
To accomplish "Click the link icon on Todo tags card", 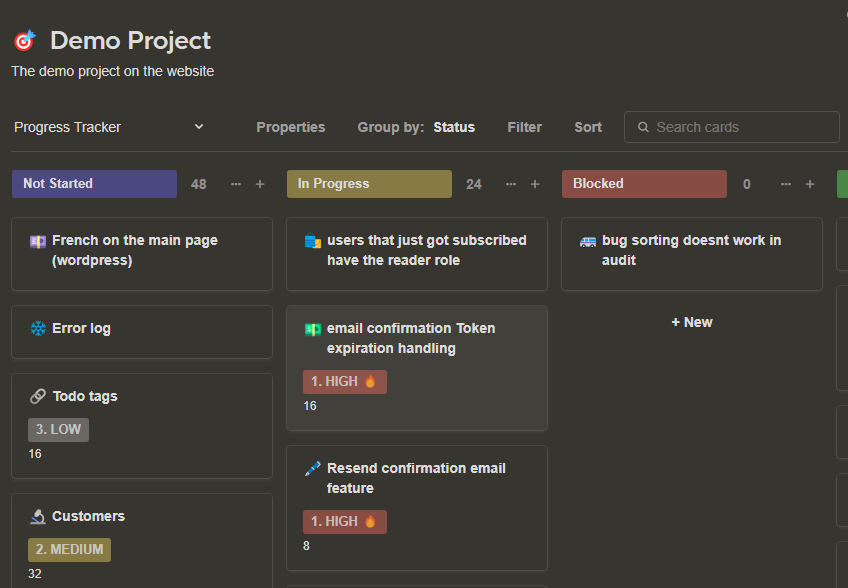I will 38,396.
